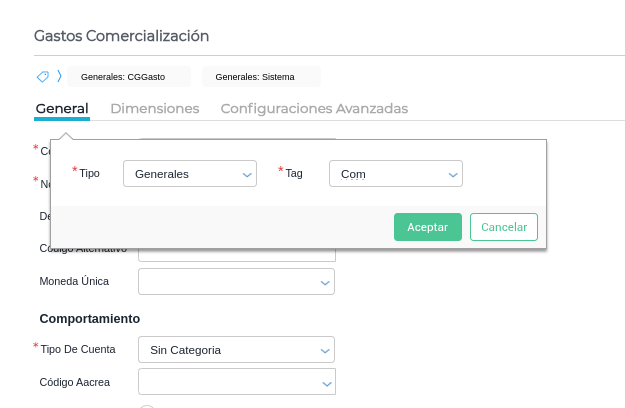Click the Cancelar button
625x408 pixels.
(x=504, y=227)
